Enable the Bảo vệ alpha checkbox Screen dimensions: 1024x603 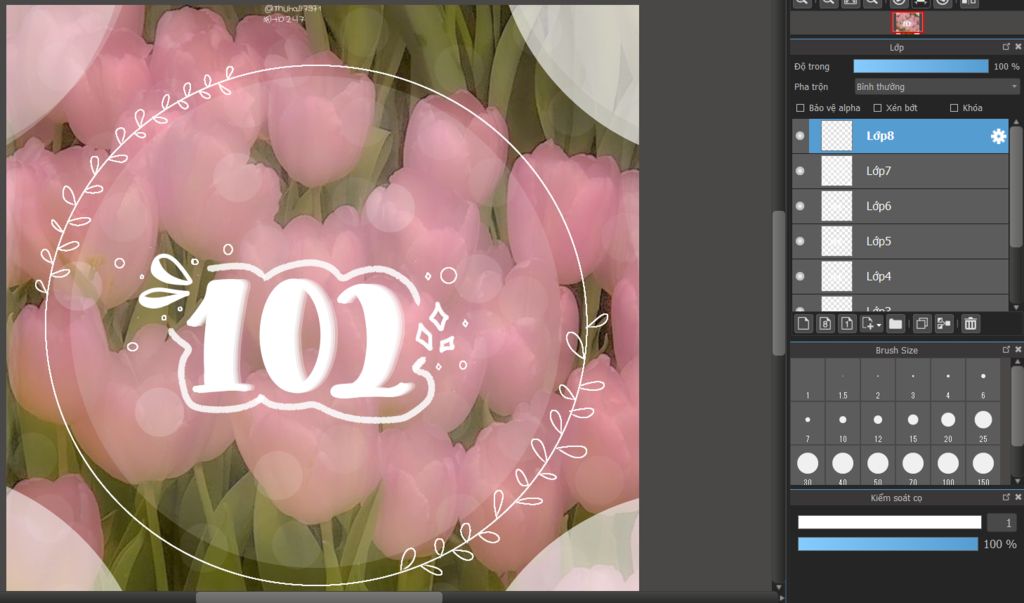click(800, 108)
